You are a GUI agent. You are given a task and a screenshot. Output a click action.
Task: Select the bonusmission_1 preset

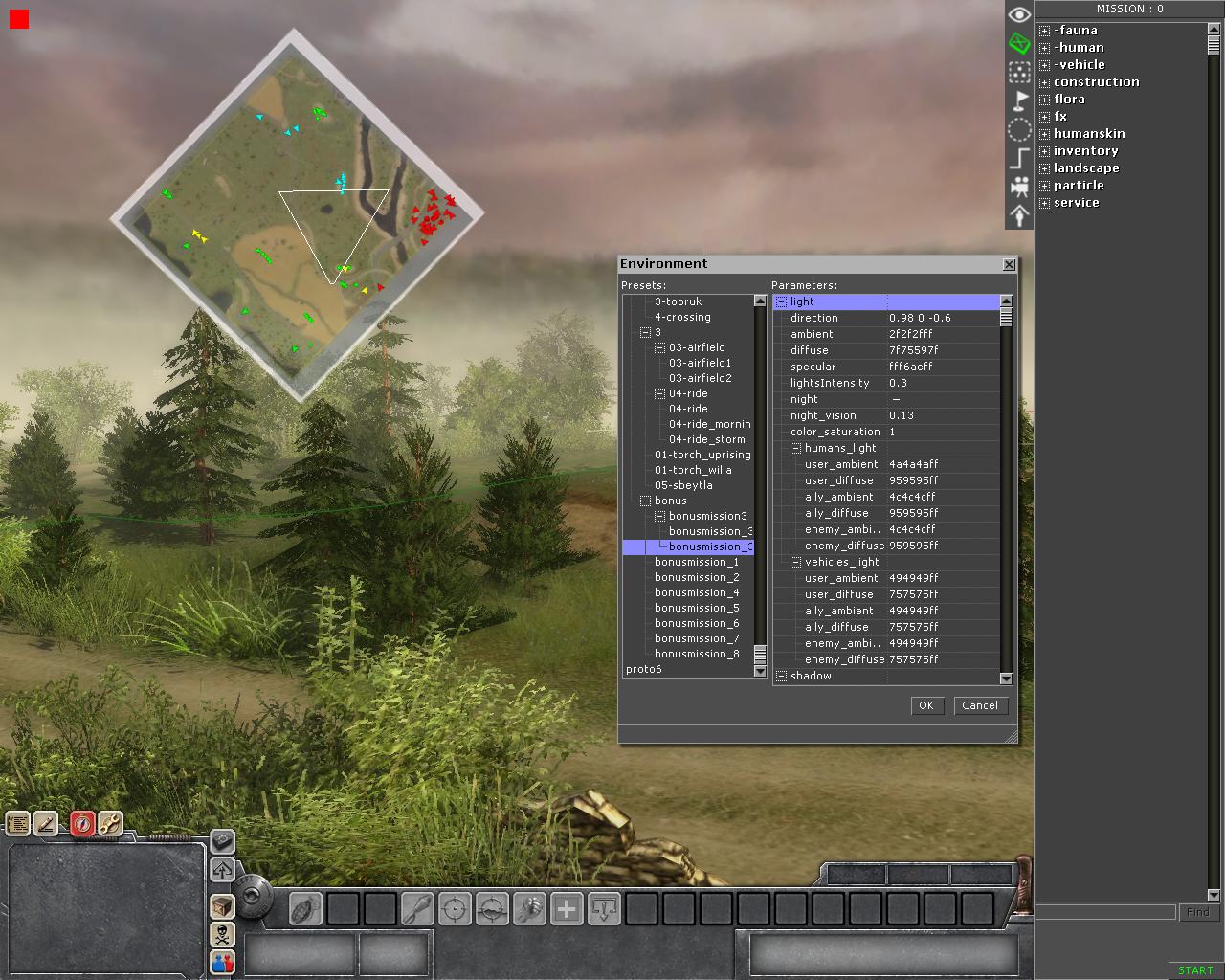pyautogui.click(x=697, y=562)
